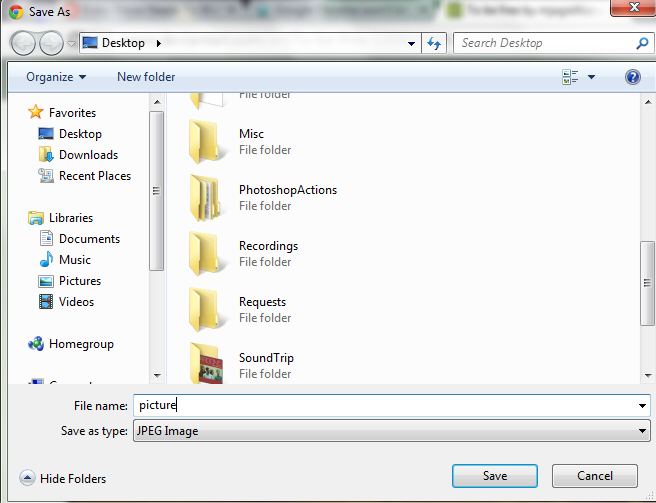Open the Pictures library

pos(80,281)
